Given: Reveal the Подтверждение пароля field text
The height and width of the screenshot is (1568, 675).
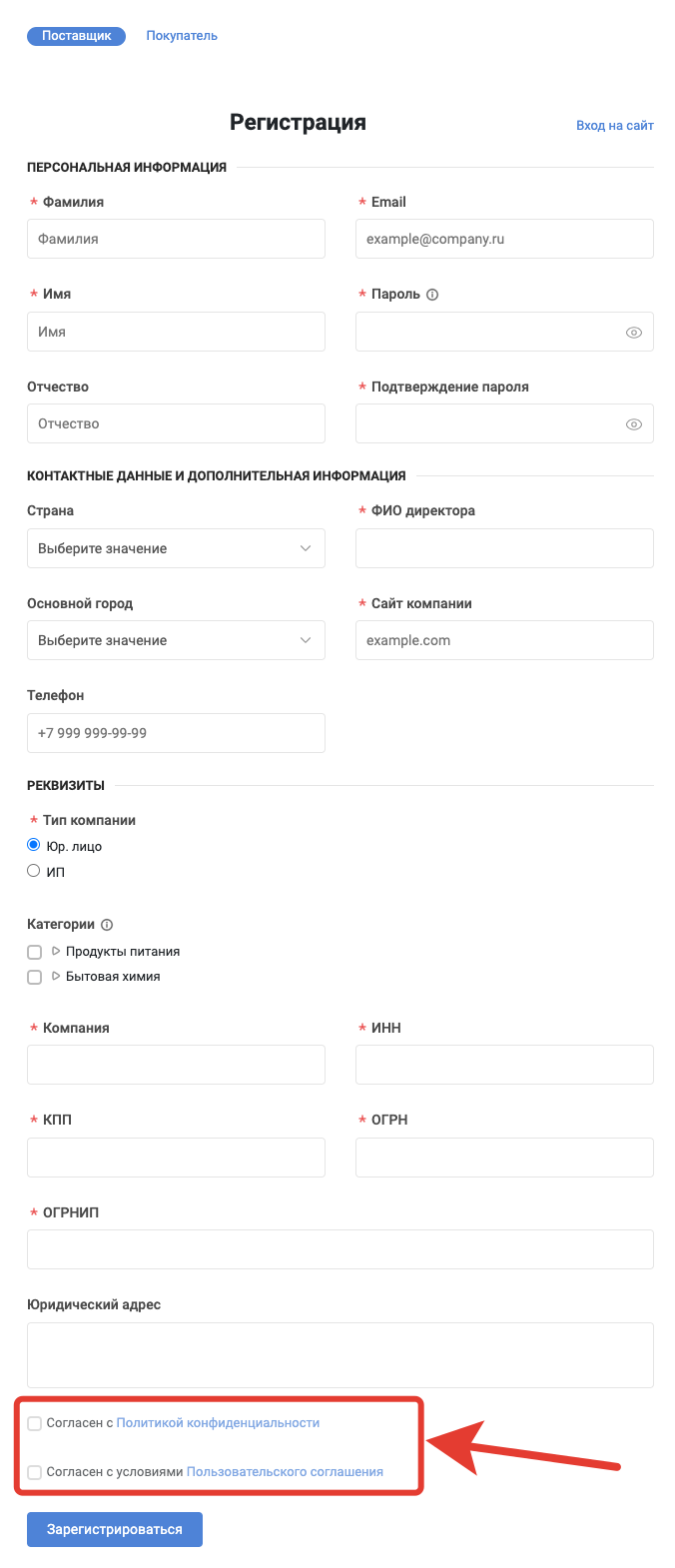Looking at the screenshot, I should click(633, 424).
